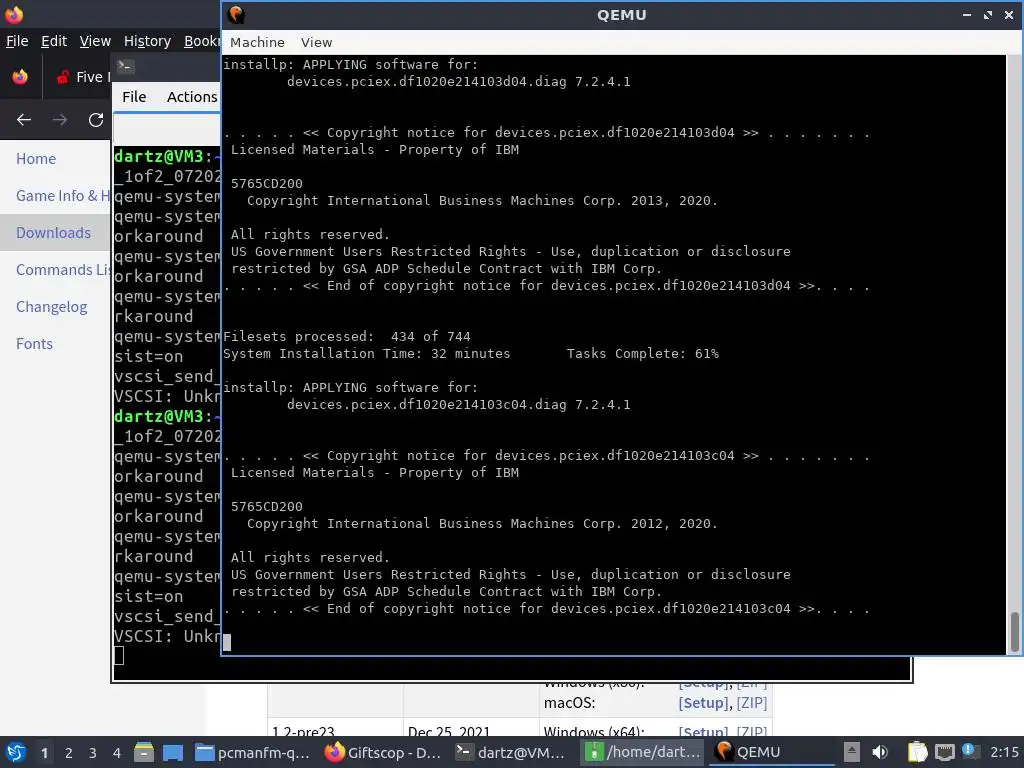Screen dimensions: 1024x768
Task: Click the taskbar clock showing 2:15
Action: tap(1004, 752)
